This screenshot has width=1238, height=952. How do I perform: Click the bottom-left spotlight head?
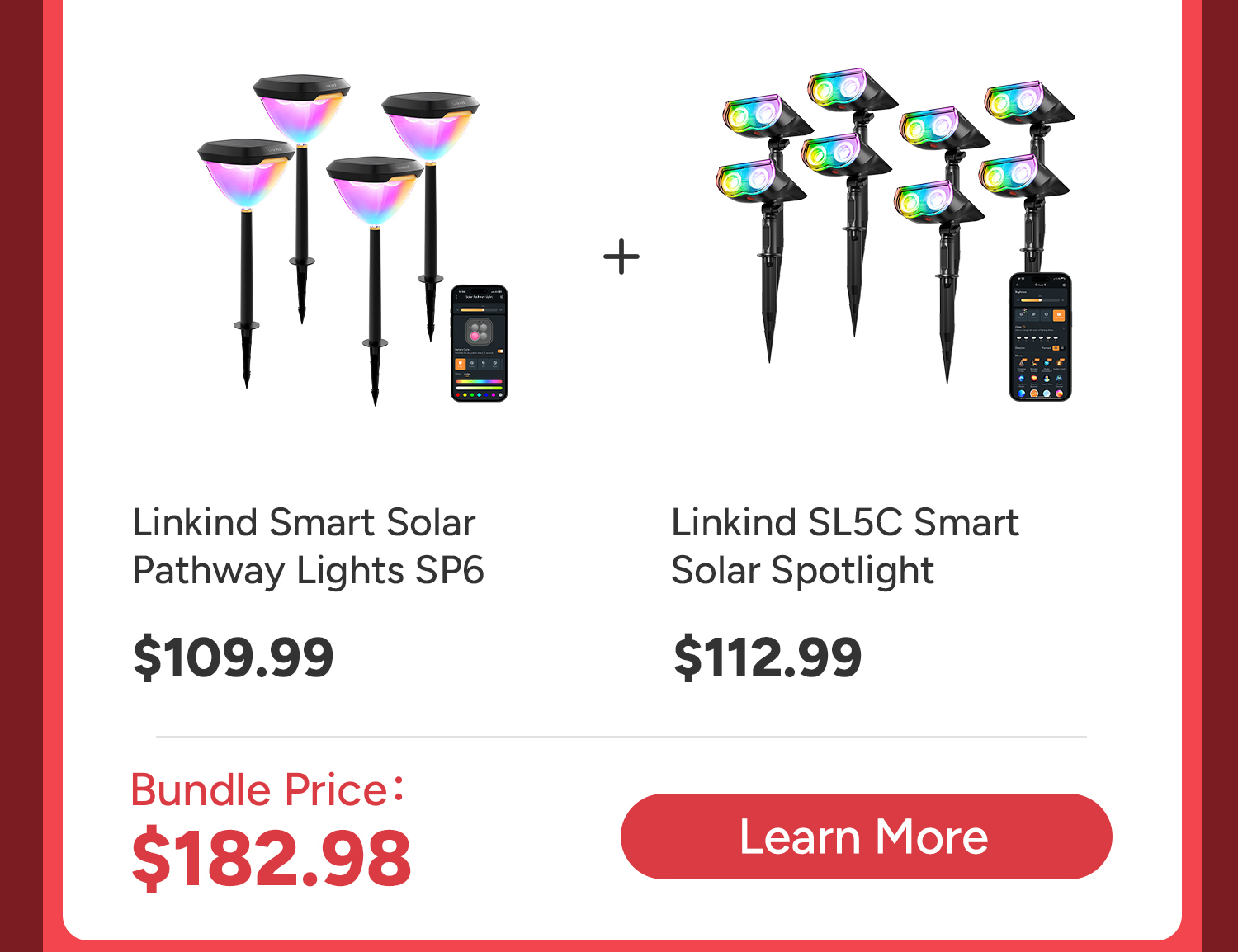[x=758, y=181]
